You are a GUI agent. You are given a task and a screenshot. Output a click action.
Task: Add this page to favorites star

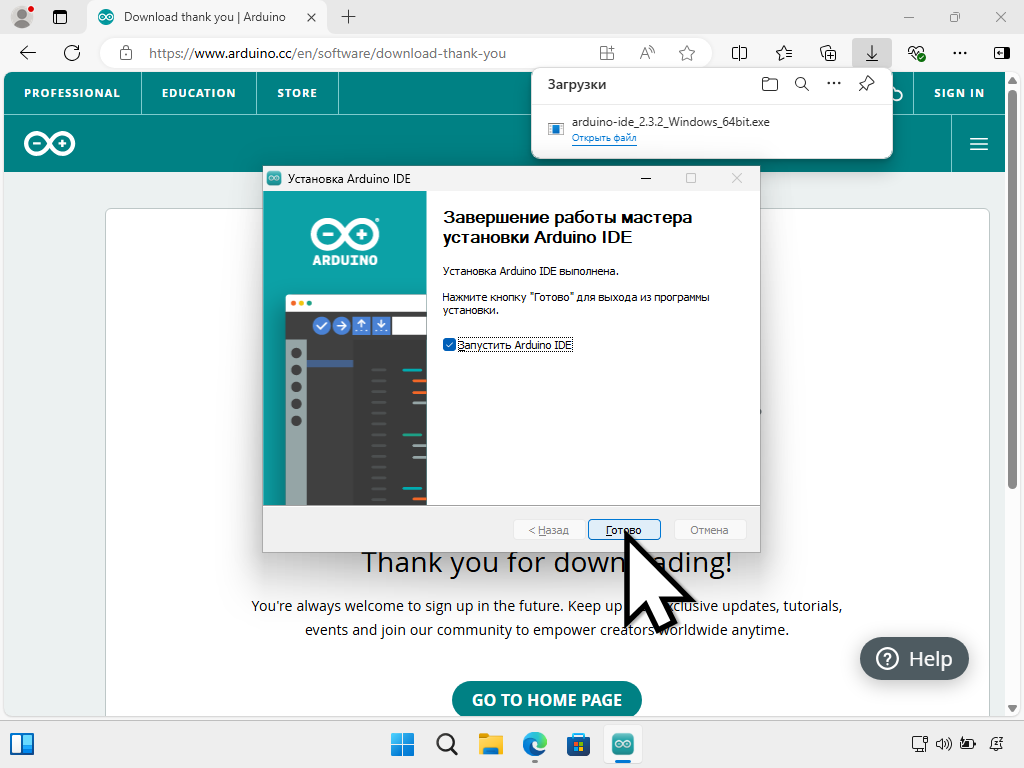pyautogui.click(x=686, y=53)
